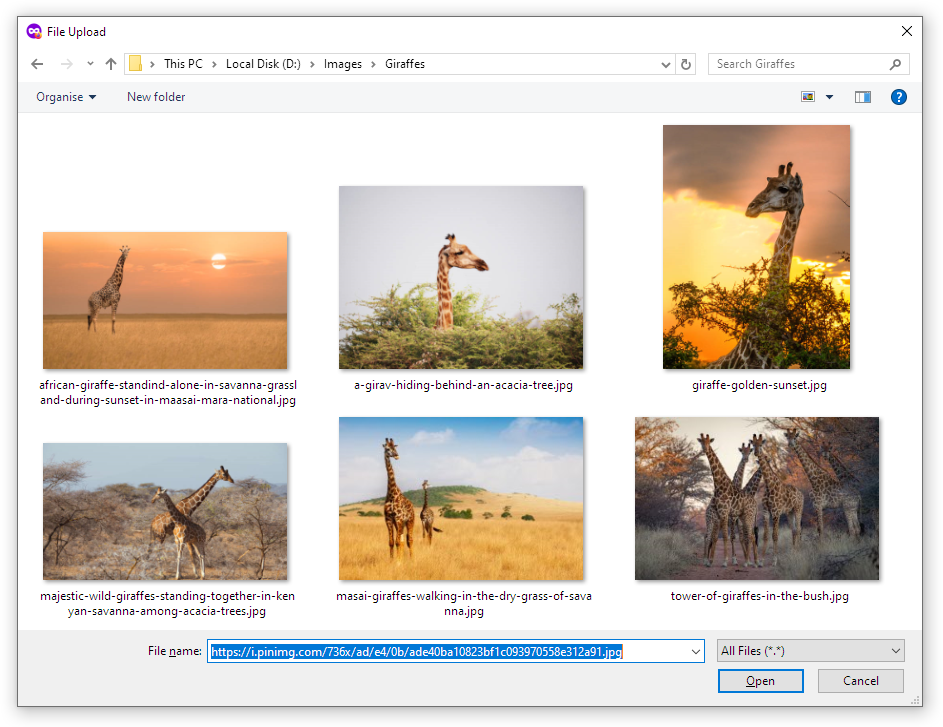The height and width of the screenshot is (727, 943).
Task: Go up one folder level
Action: 110,64
